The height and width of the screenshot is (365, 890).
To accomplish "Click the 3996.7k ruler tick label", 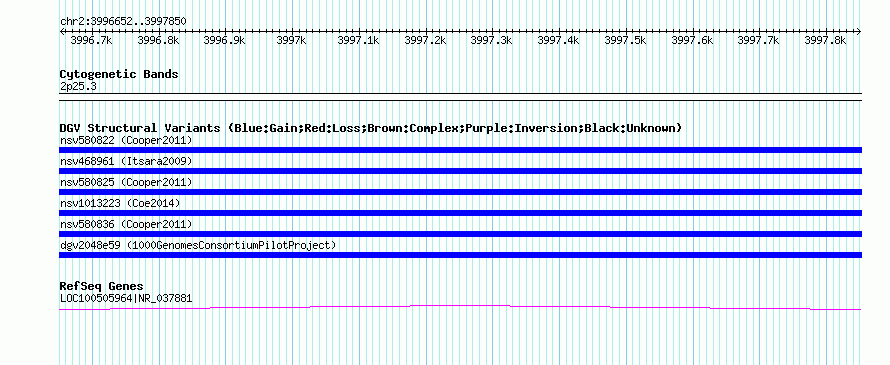I will coord(91,40).
